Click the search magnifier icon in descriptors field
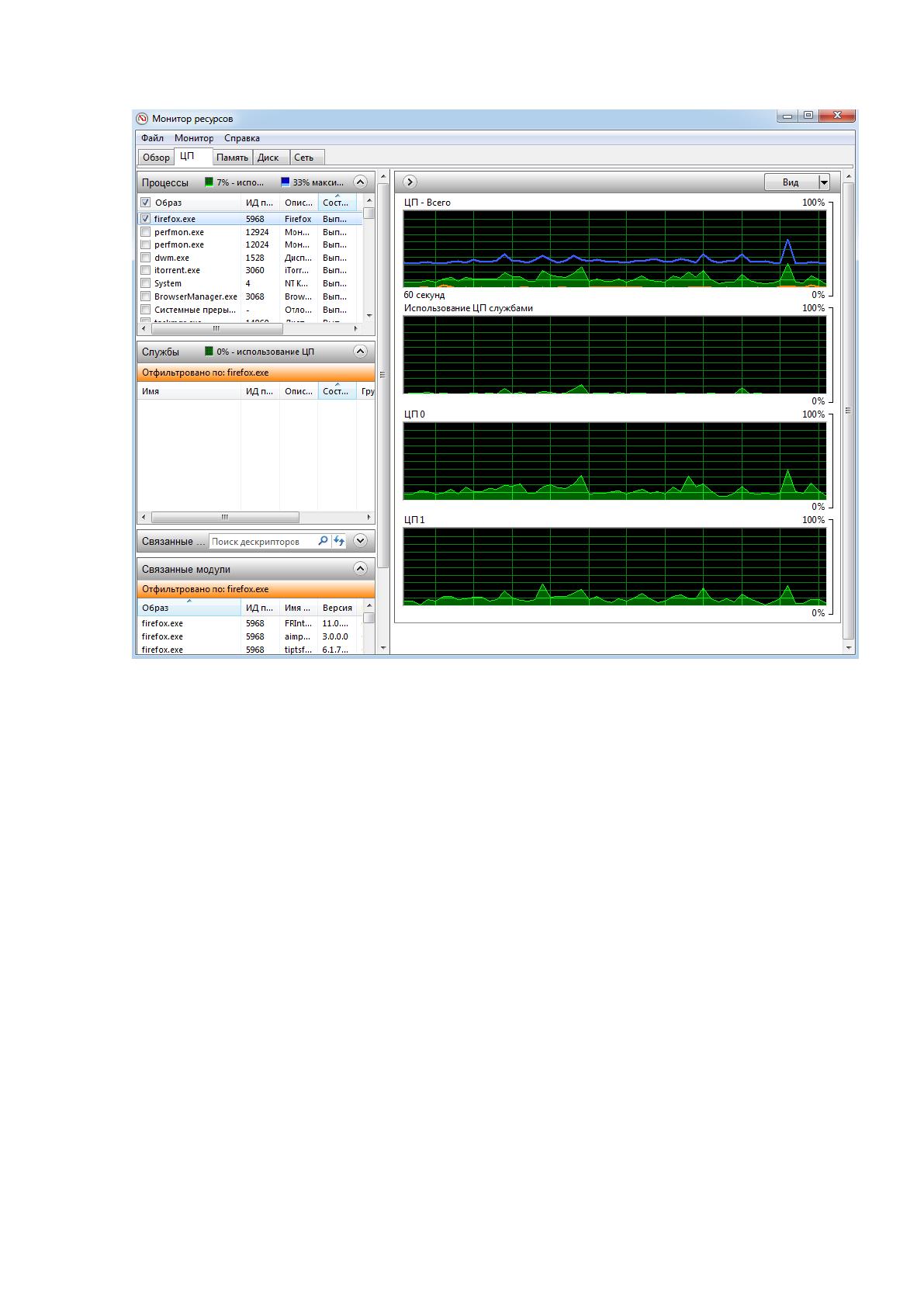 (x=323, y=541)
